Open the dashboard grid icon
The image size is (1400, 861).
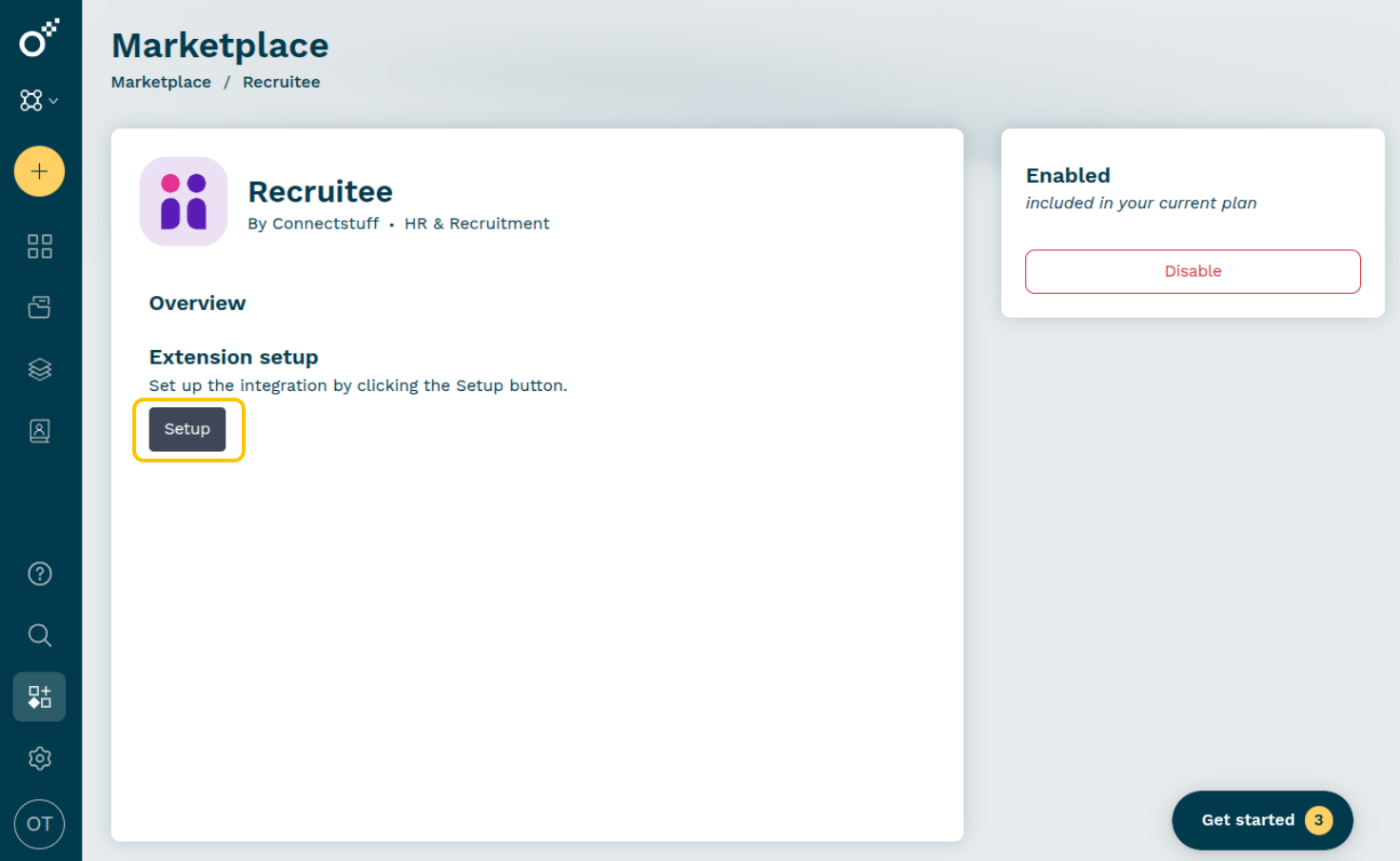click(x=39, y=246)
